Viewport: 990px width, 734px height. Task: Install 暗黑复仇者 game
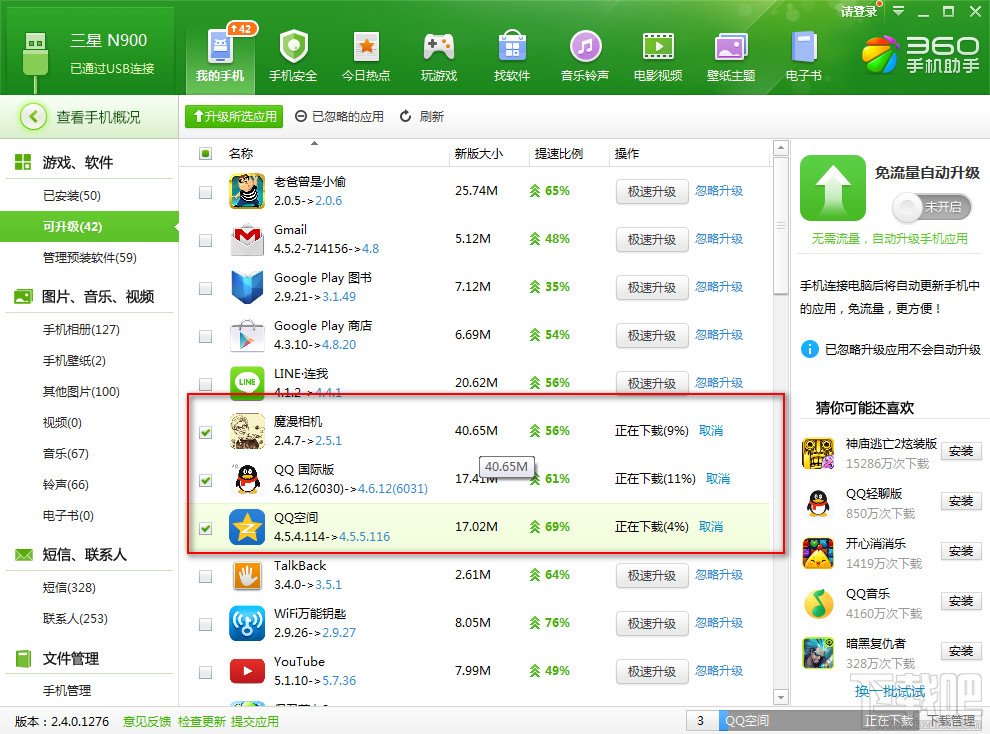960,651
